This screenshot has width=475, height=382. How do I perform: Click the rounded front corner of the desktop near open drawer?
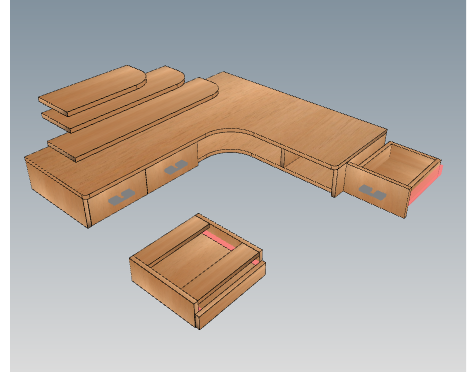click(x=337, y=167)
